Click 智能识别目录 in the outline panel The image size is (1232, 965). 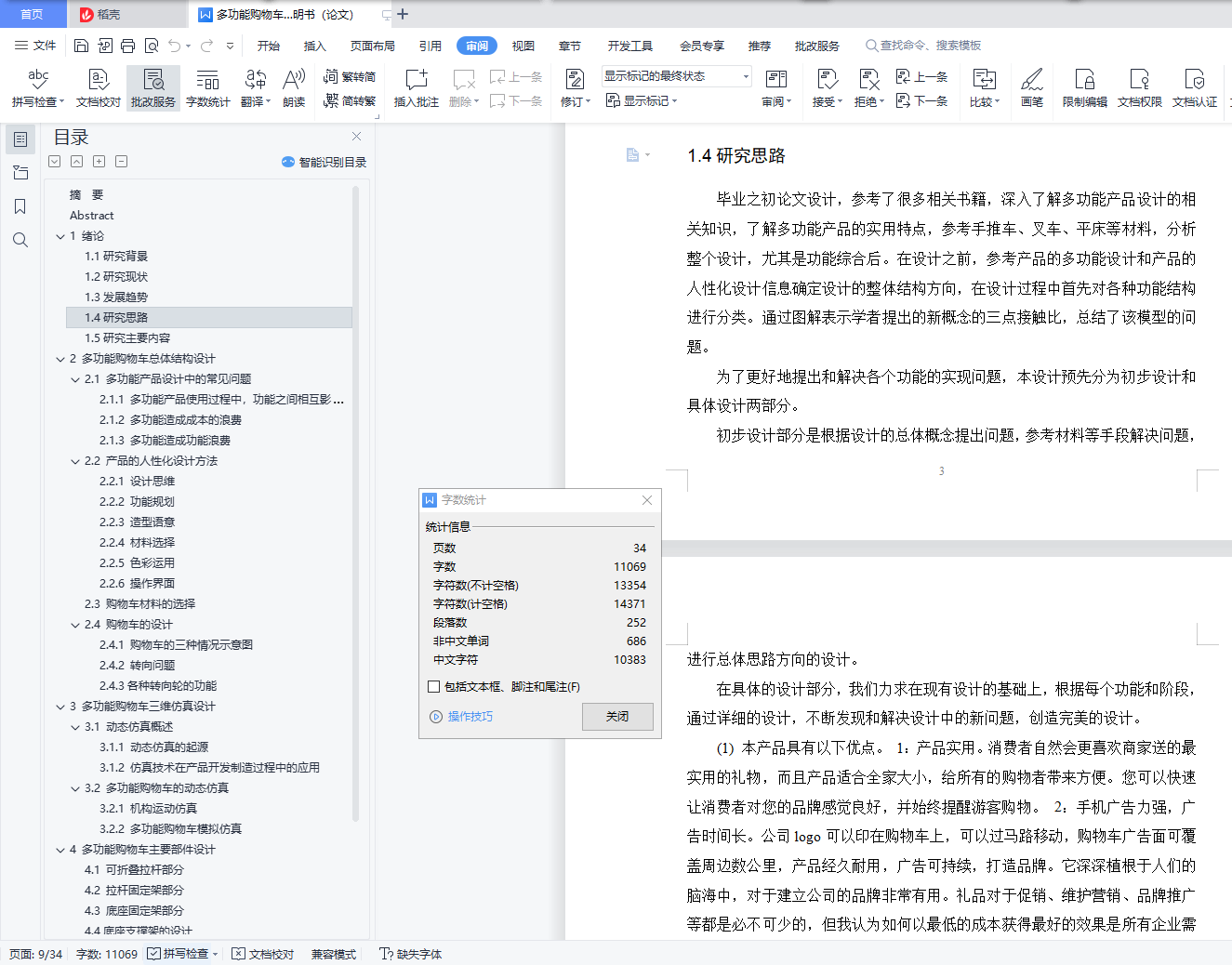[325, 162]
